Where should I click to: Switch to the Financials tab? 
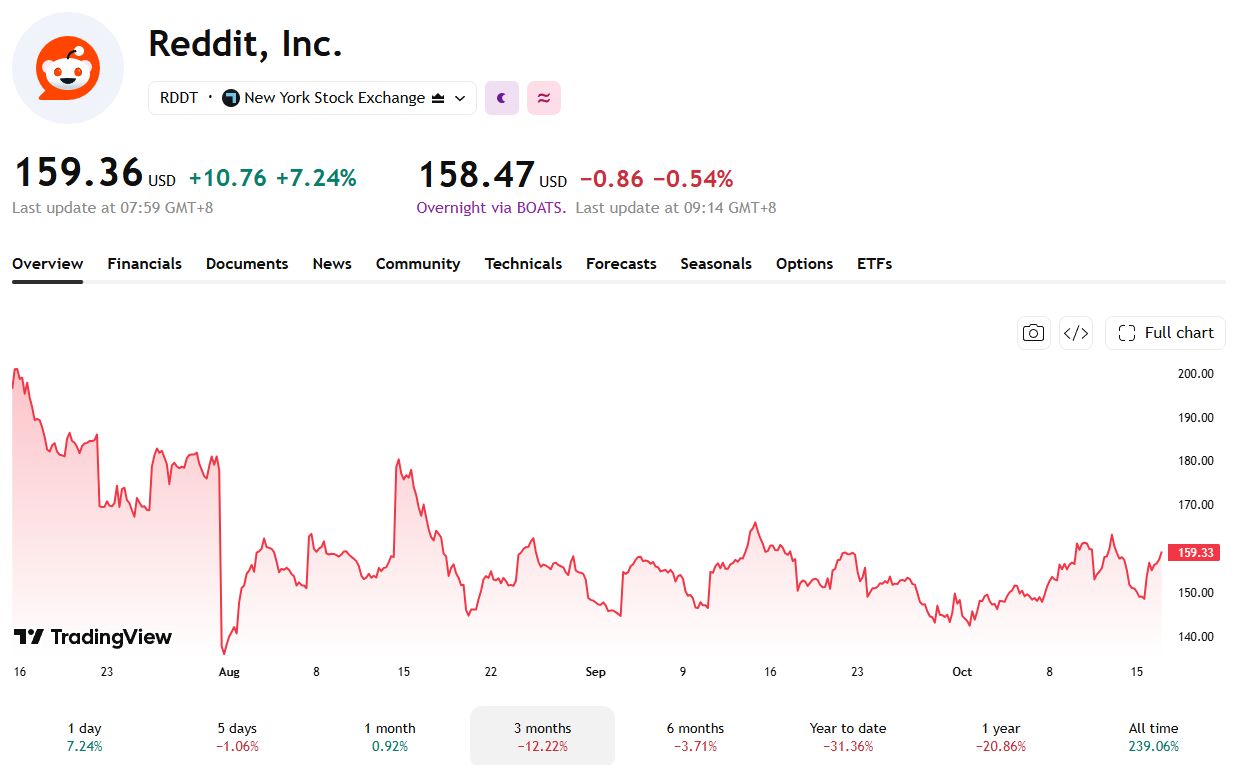(145, 264)
